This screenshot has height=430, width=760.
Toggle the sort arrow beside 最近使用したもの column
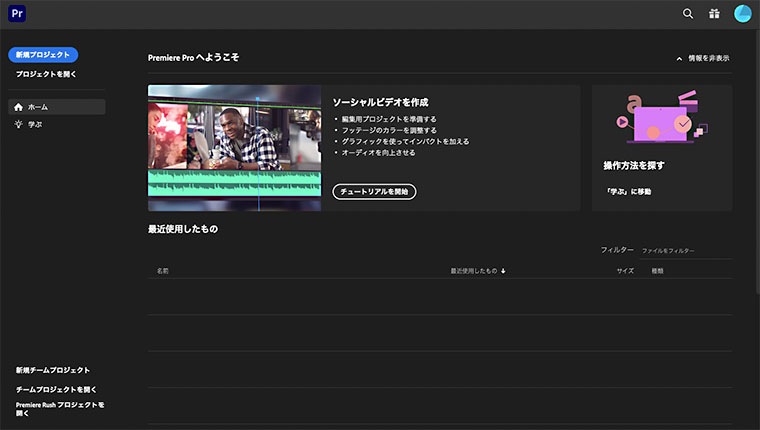503,271
